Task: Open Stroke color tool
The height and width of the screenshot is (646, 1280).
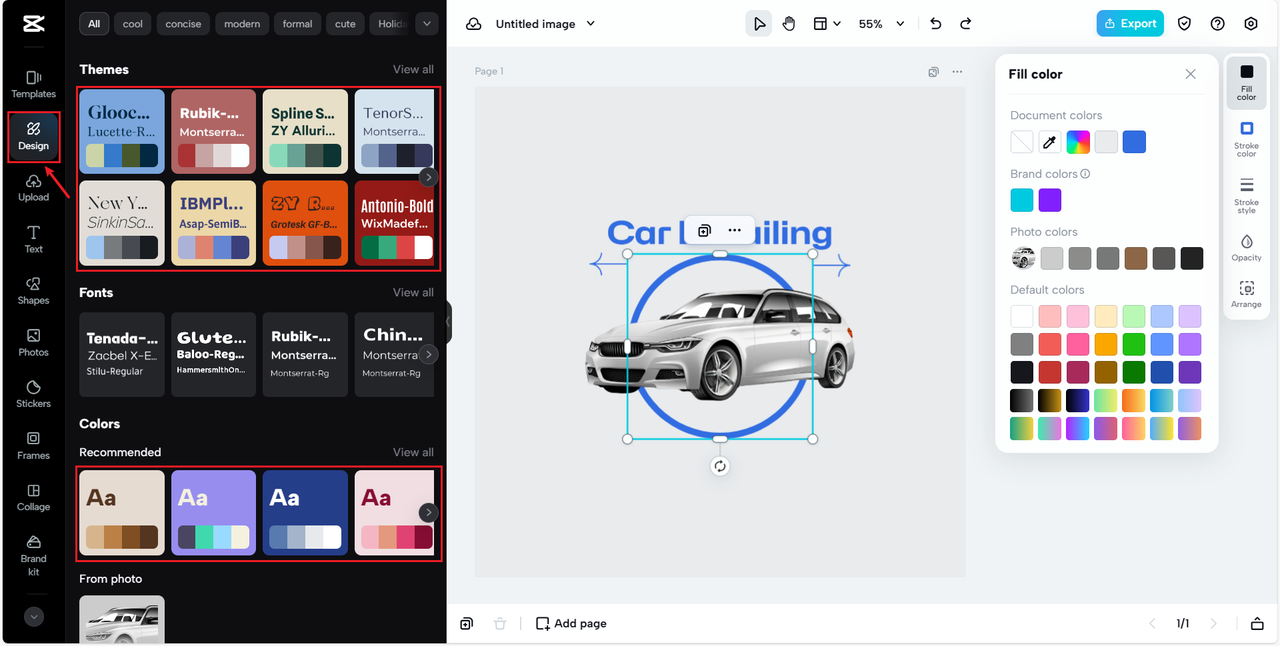Action: pyautogui.click(x=1246, y=139)
